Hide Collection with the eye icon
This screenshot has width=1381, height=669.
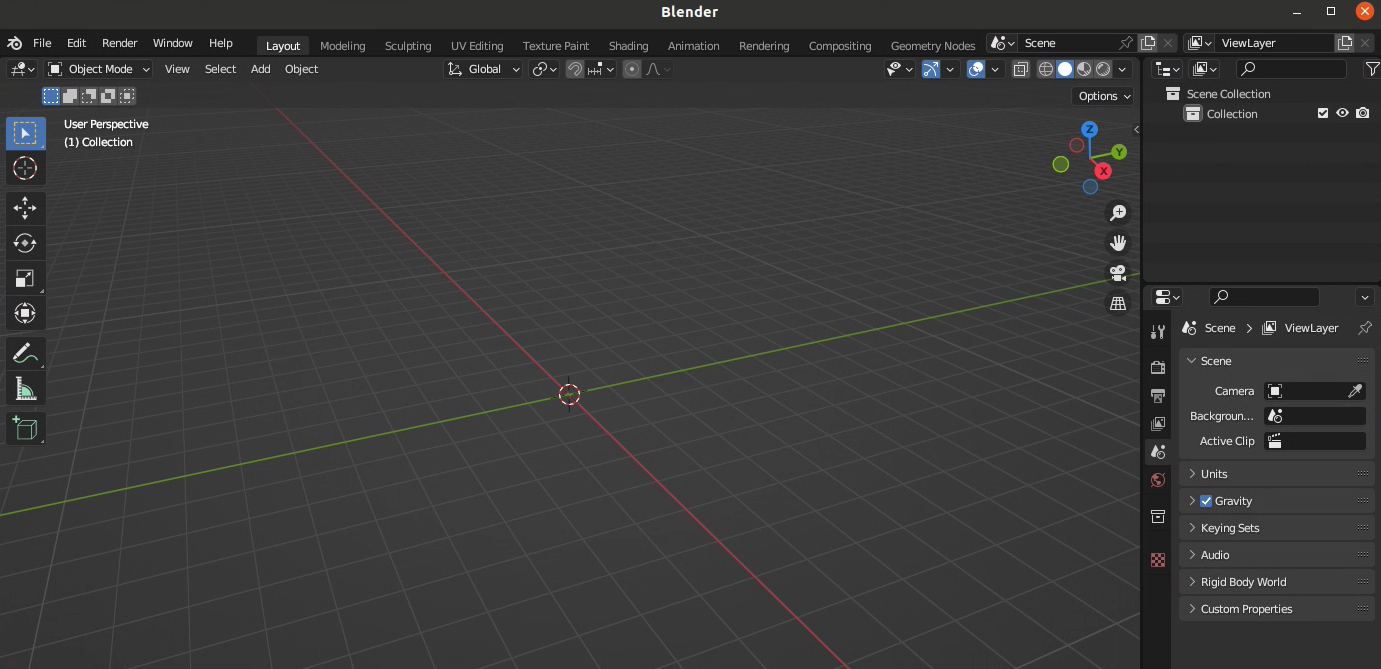coord(1343,114)
